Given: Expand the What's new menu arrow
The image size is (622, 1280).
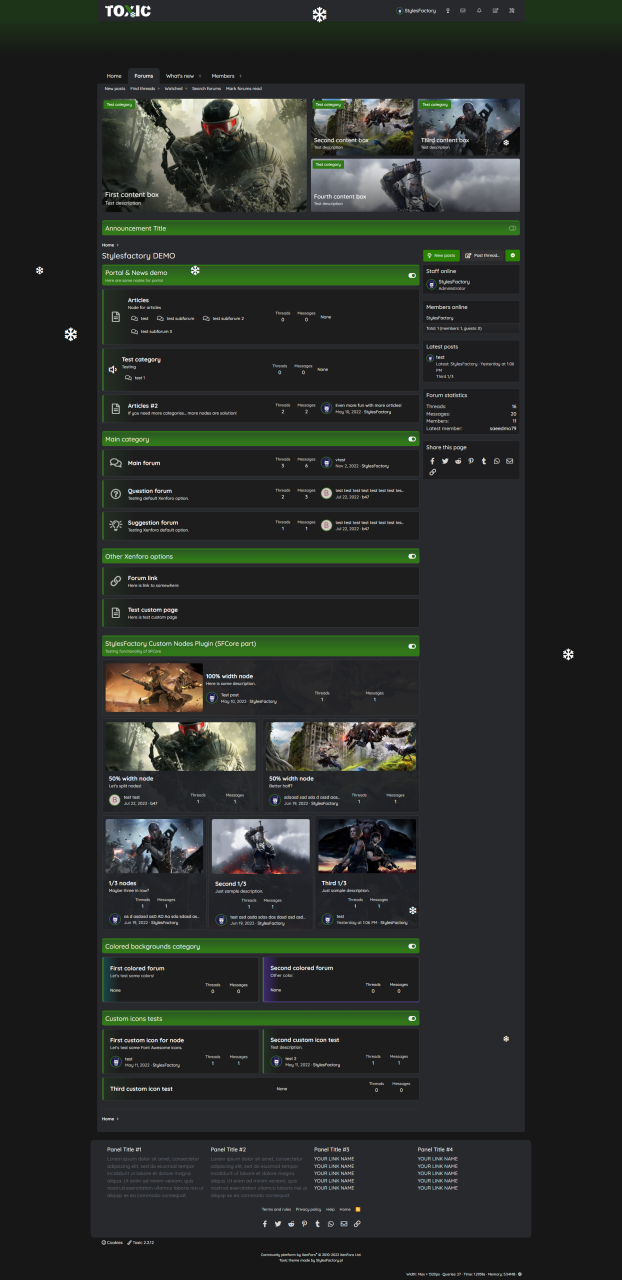Looking at the screenshot, I should (200, 76).
